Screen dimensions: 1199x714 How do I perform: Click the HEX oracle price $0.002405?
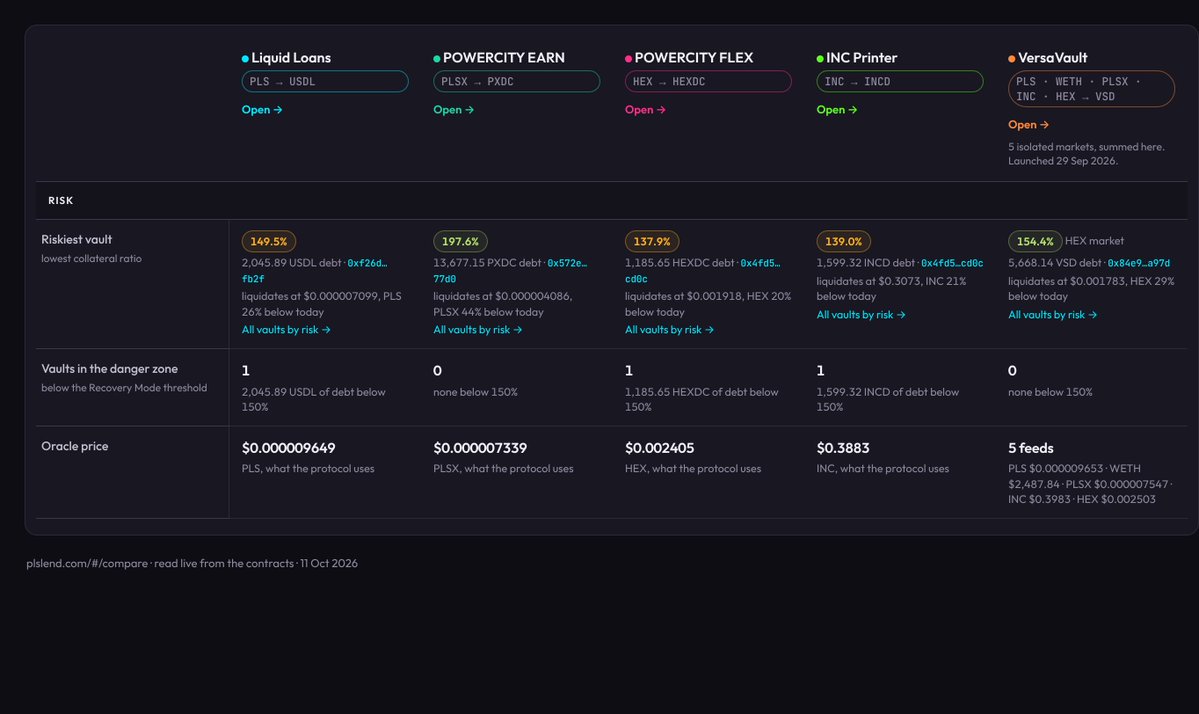[x=659, y=448]
